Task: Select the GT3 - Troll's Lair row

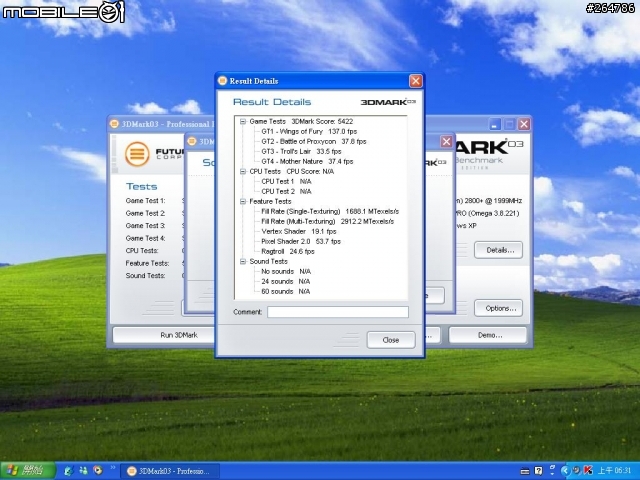Action: pos(301,151)
